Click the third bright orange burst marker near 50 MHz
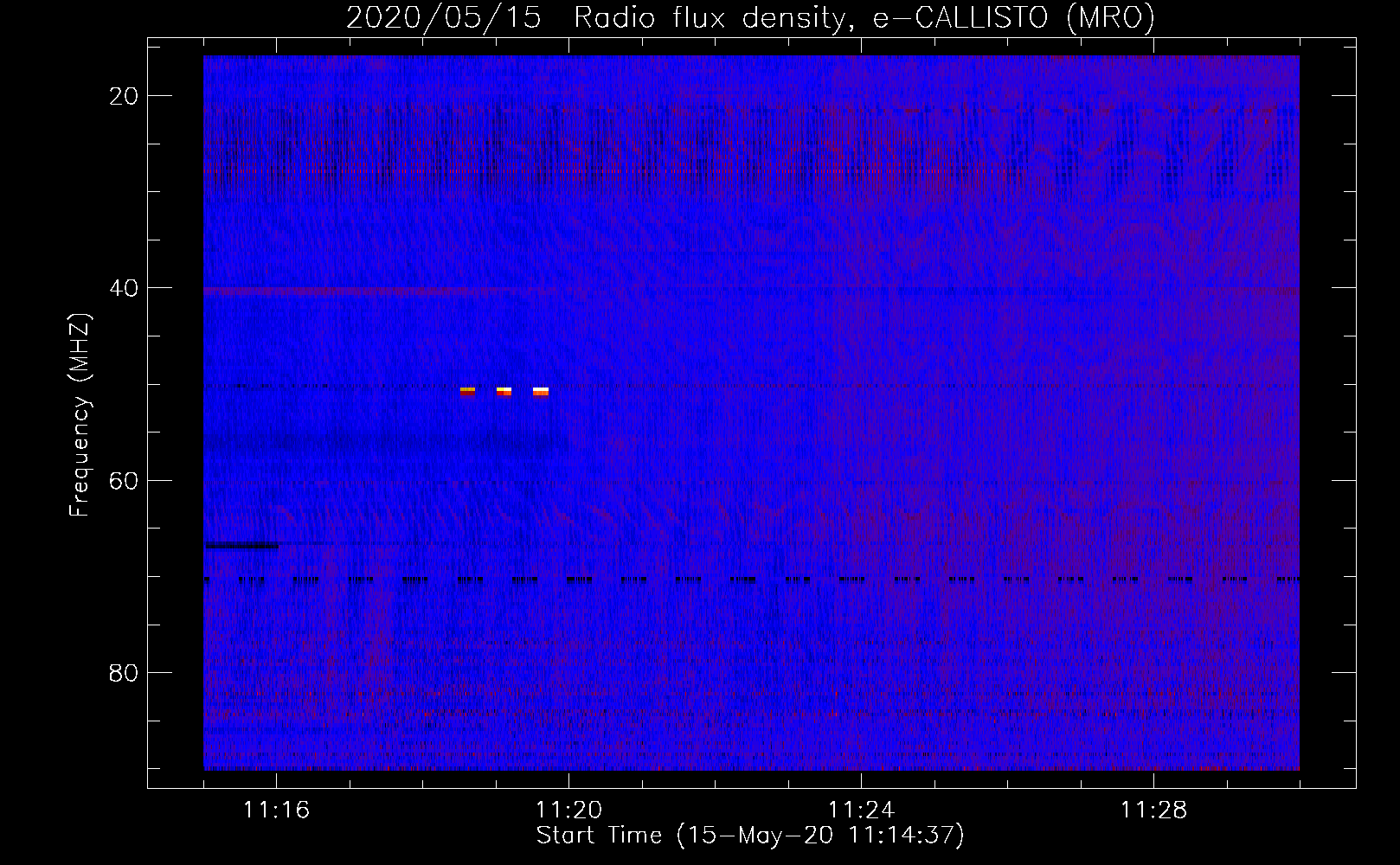 (x=541, y=392)
